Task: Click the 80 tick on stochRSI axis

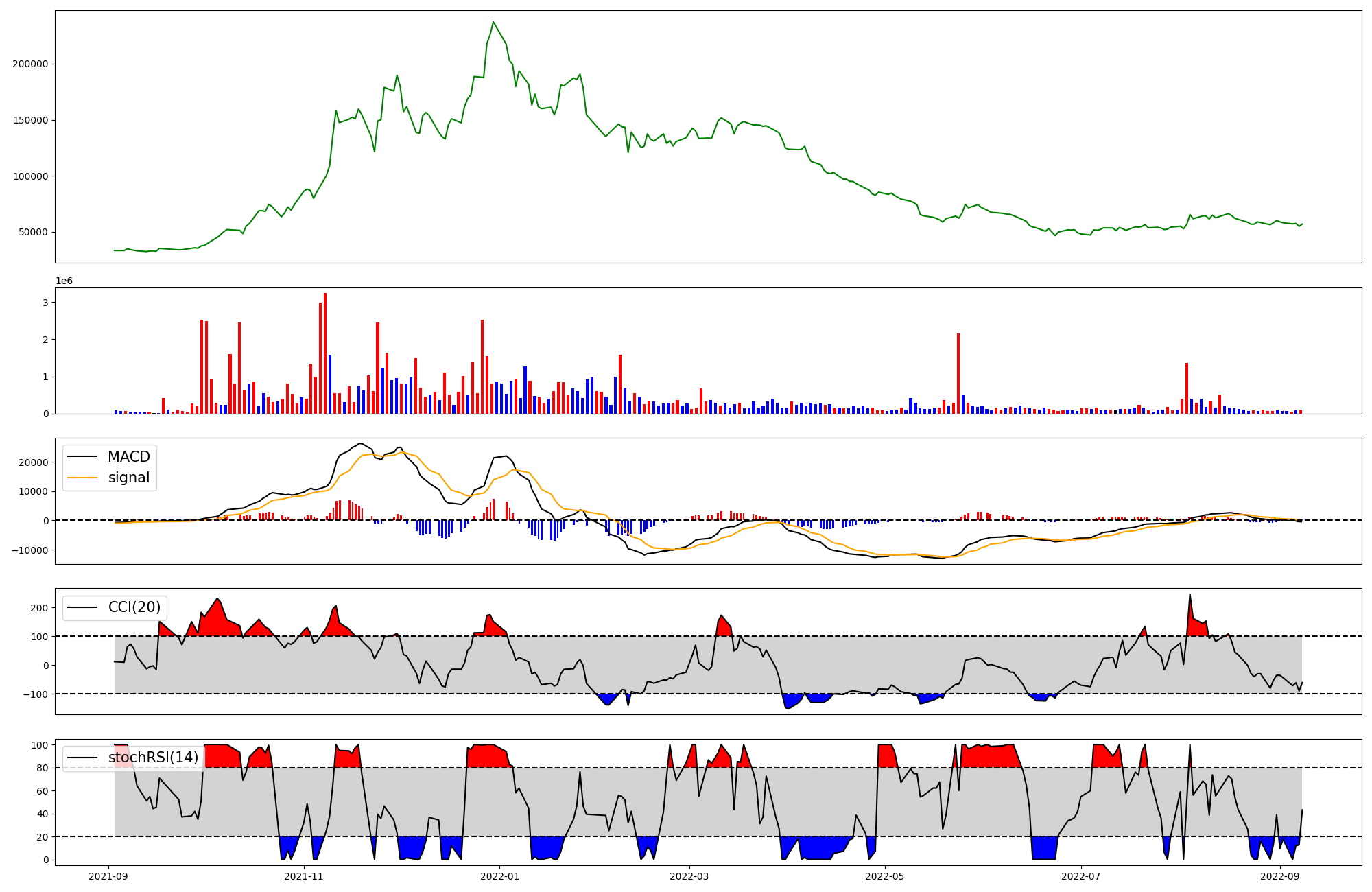Action: 43,768
